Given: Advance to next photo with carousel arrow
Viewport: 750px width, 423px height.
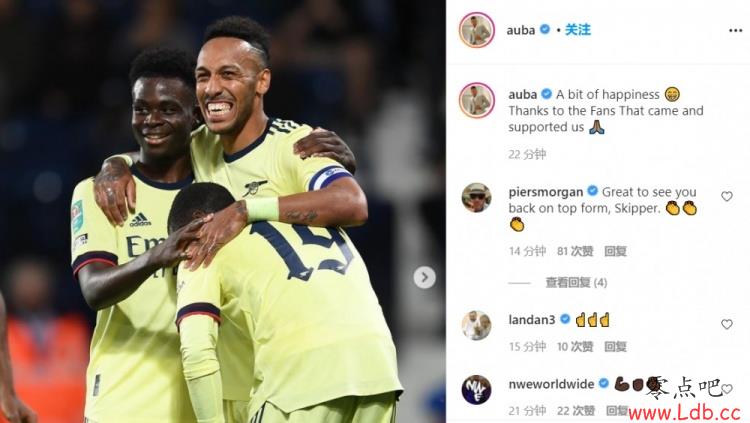Looking at the screenshot, I should tap(424, 278).
